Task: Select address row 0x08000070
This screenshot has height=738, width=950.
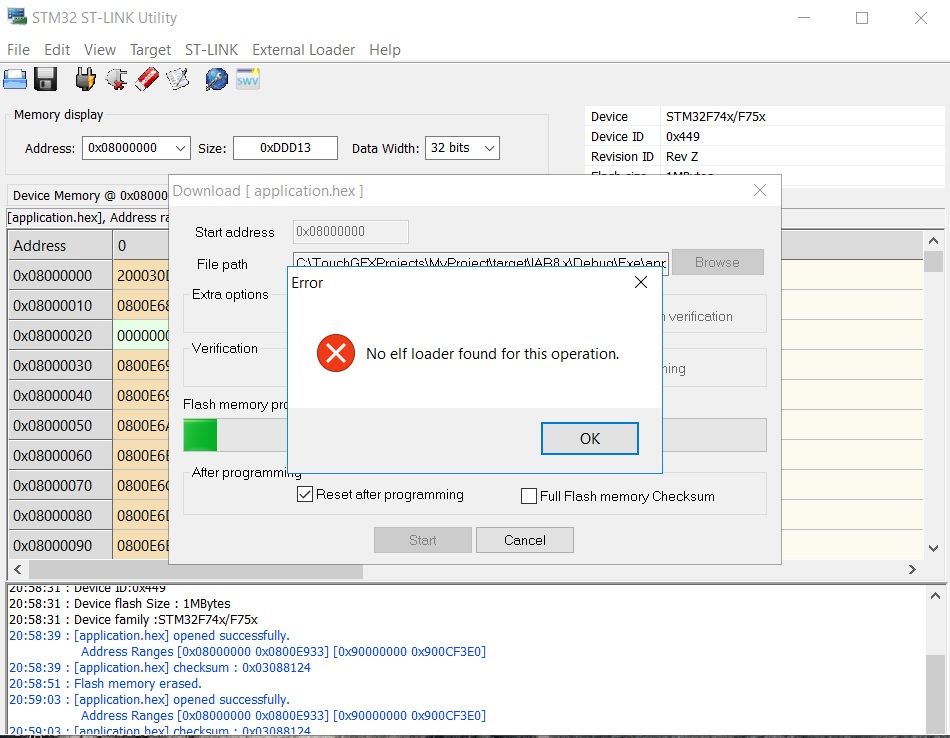Action: (x=60, y=486)
